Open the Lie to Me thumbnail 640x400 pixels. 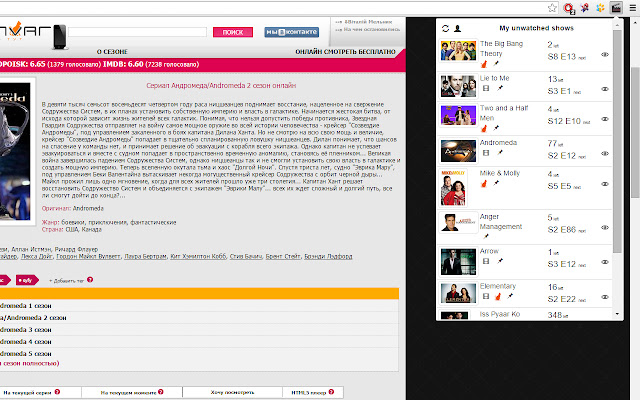(458, 86)
